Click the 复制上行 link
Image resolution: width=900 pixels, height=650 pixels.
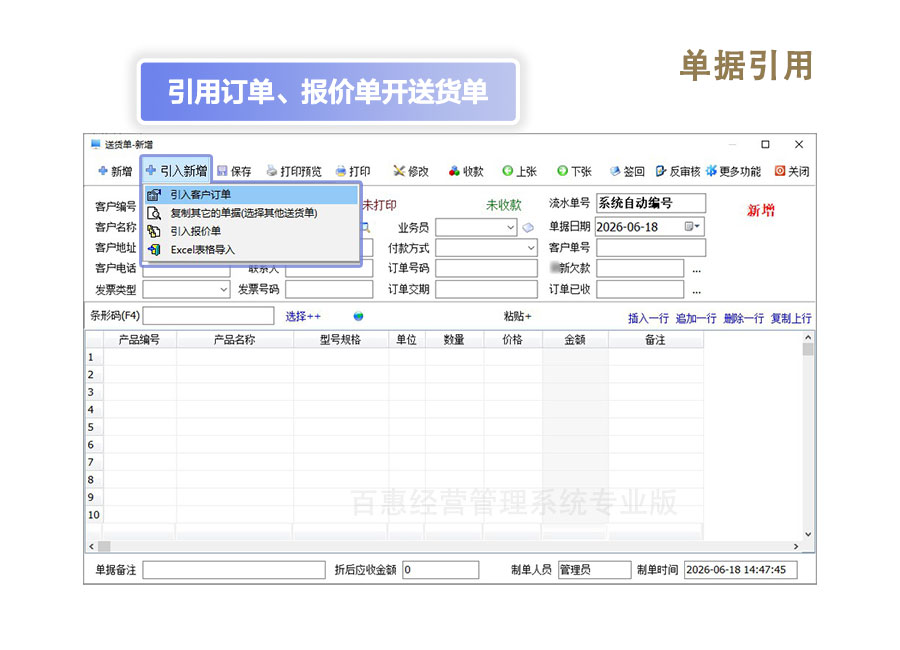coord(790,318)
